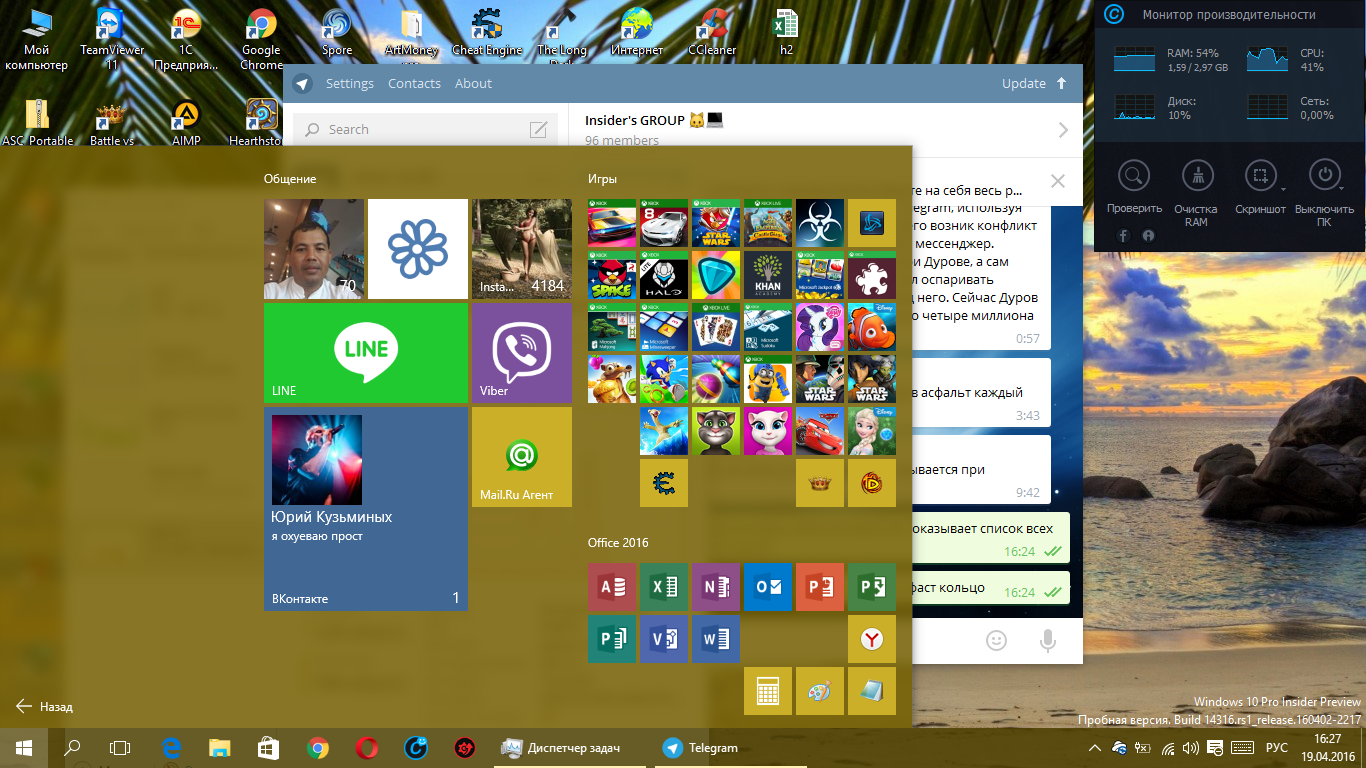Open the Visio 2016 tile

pos(664,639)
